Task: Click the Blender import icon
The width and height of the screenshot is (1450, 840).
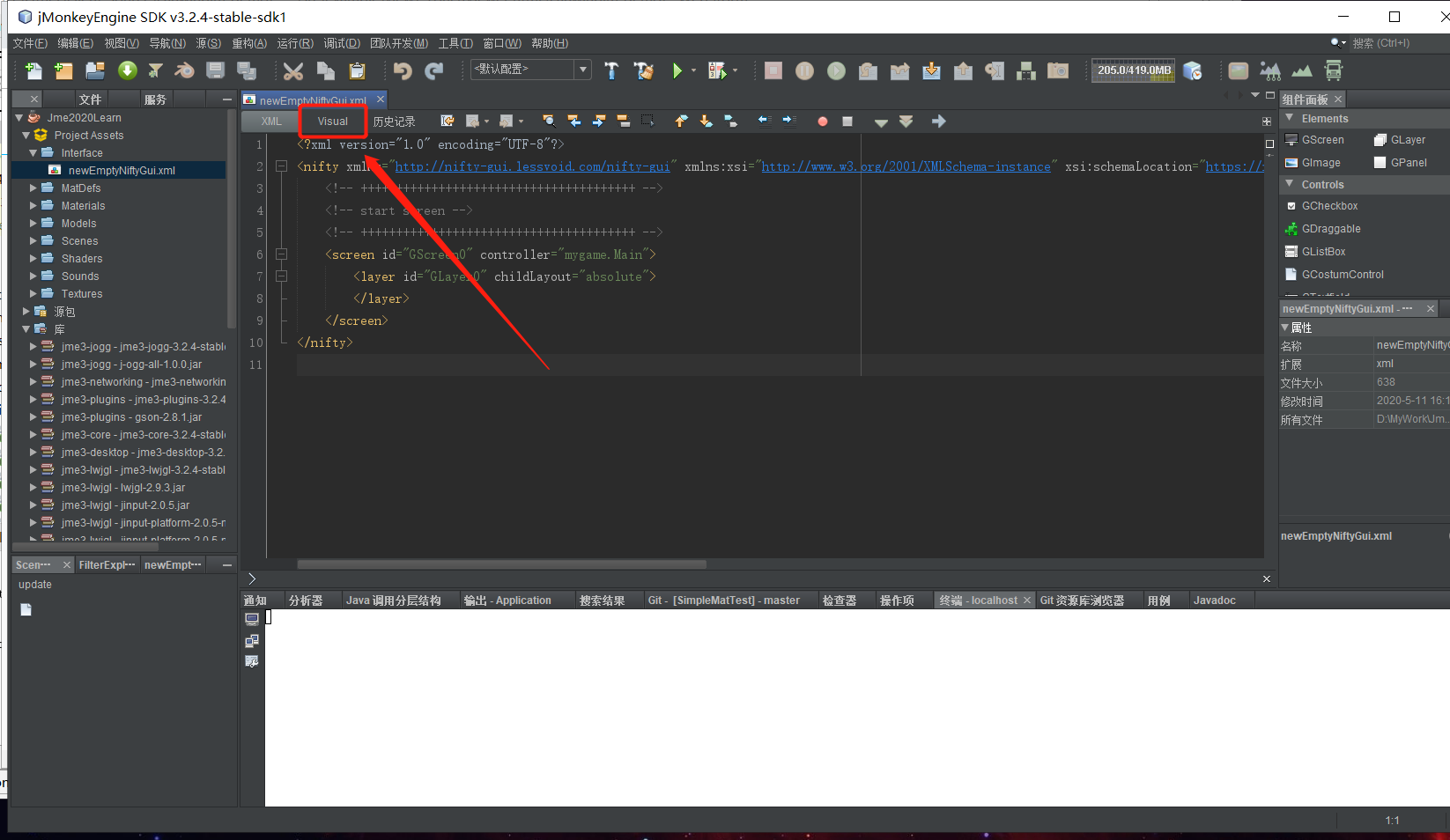Action: pyautogui.click(x=184, y=70)
